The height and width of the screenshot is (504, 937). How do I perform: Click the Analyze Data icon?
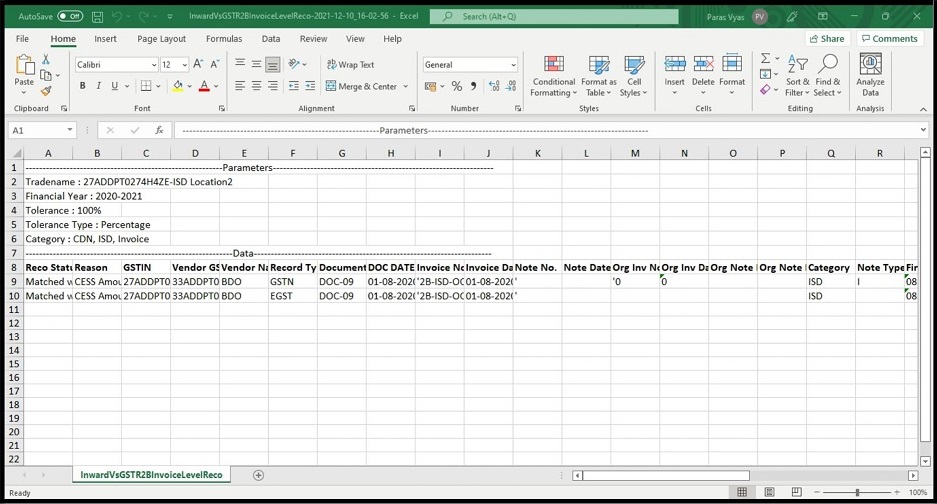click(x=870, y=74)
